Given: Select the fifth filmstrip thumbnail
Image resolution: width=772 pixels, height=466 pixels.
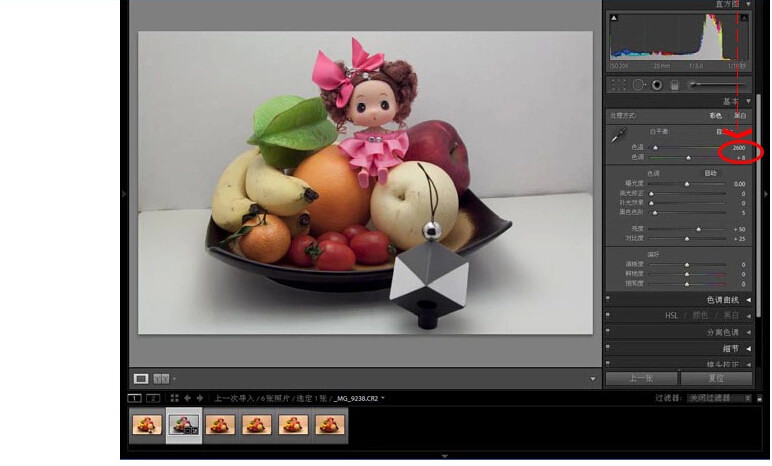Looking at the screenshot, I should 293,425.
